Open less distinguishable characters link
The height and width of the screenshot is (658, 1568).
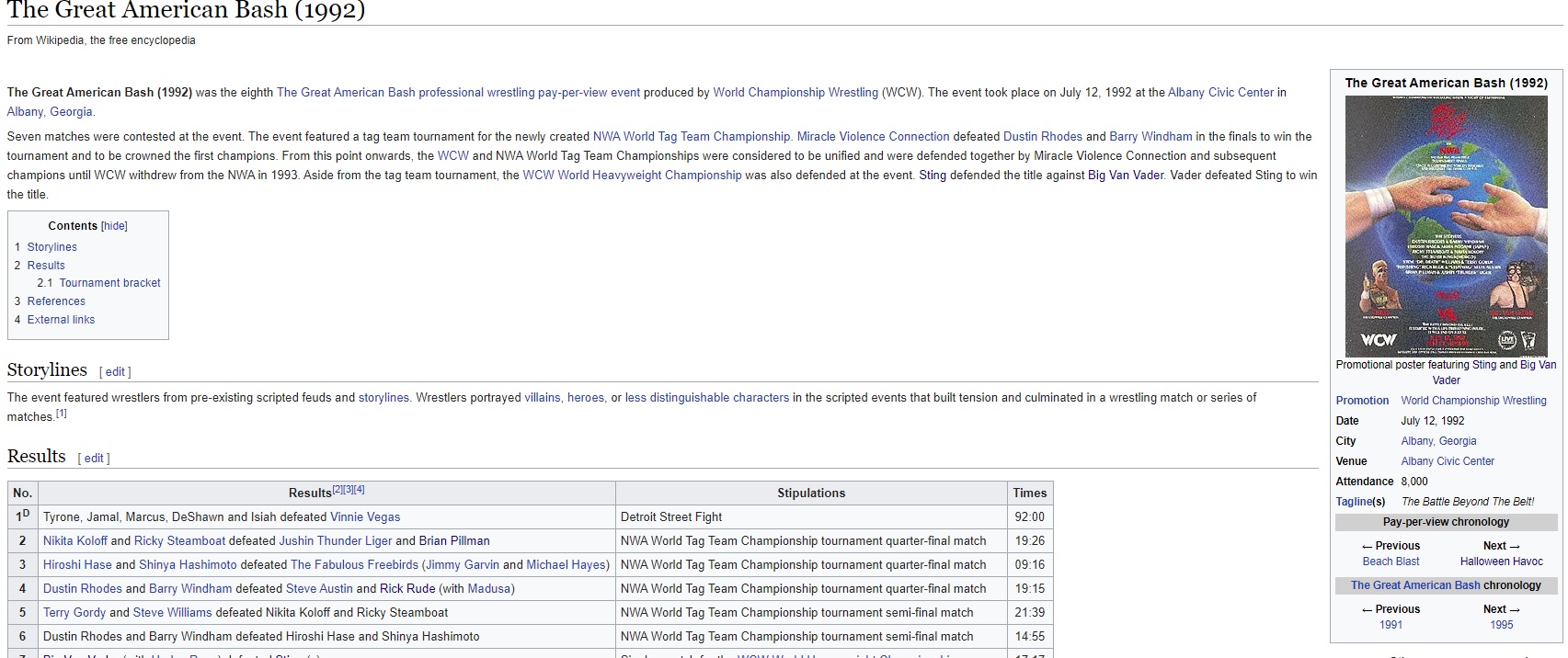[707, 398]
